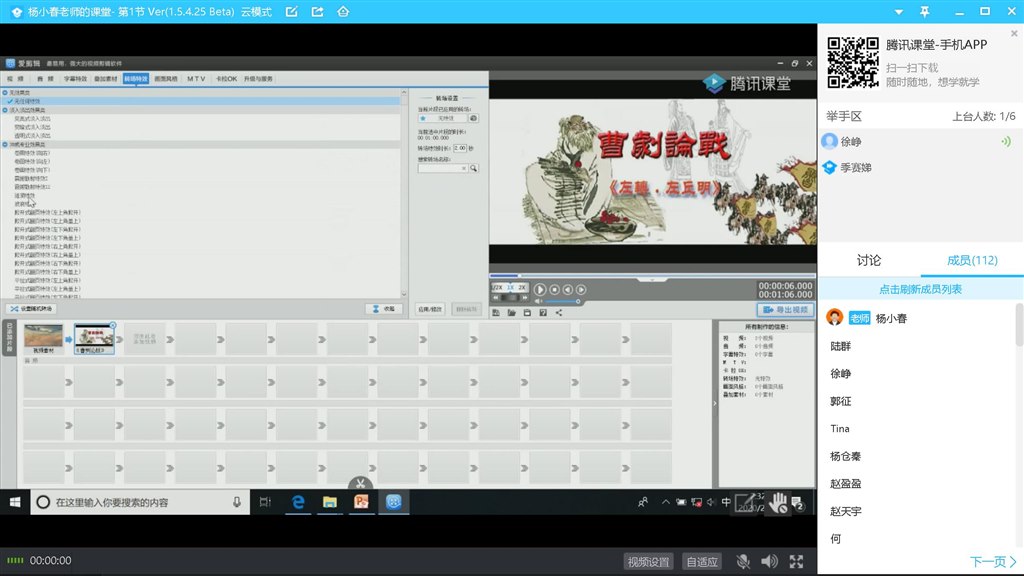Click the preview progress bar
Image resolution: width=1024 pixels, height=576 pixels.
[x=652, y=276]
